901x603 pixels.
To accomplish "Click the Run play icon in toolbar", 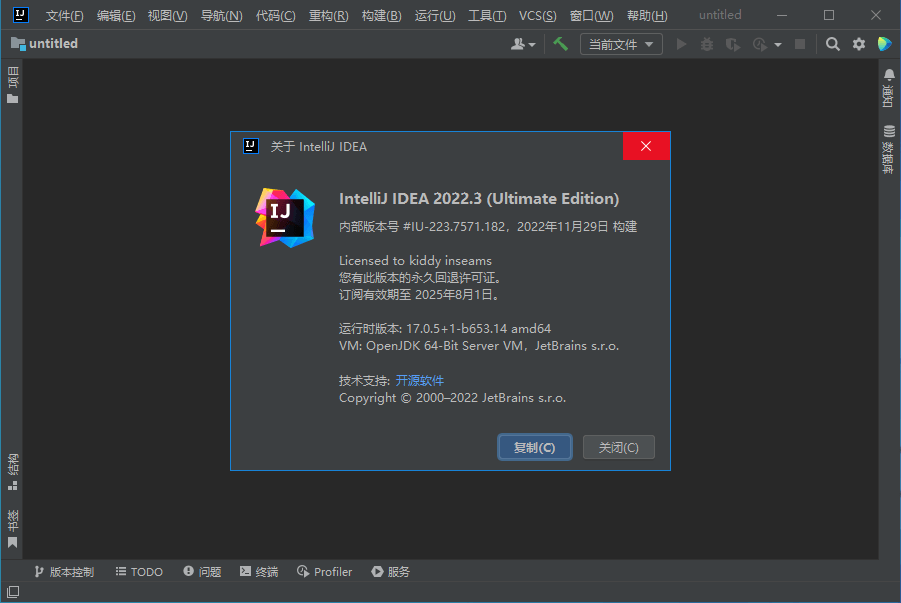I will click(x=682, y=44).
